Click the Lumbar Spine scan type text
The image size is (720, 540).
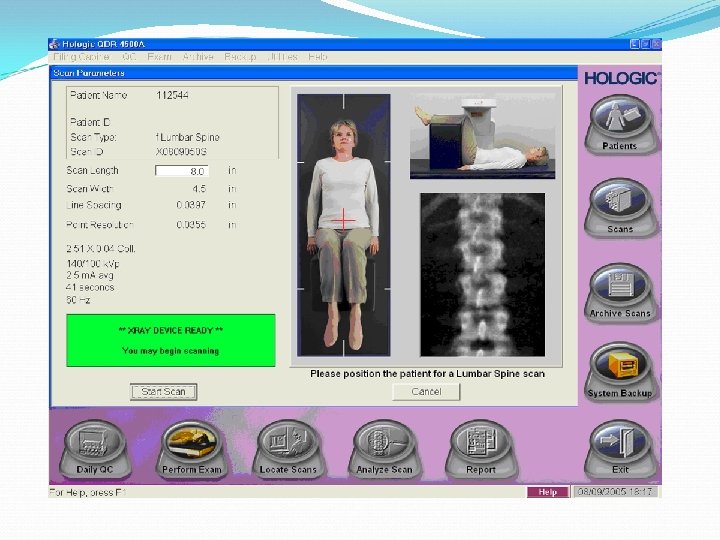coord(187,137)
